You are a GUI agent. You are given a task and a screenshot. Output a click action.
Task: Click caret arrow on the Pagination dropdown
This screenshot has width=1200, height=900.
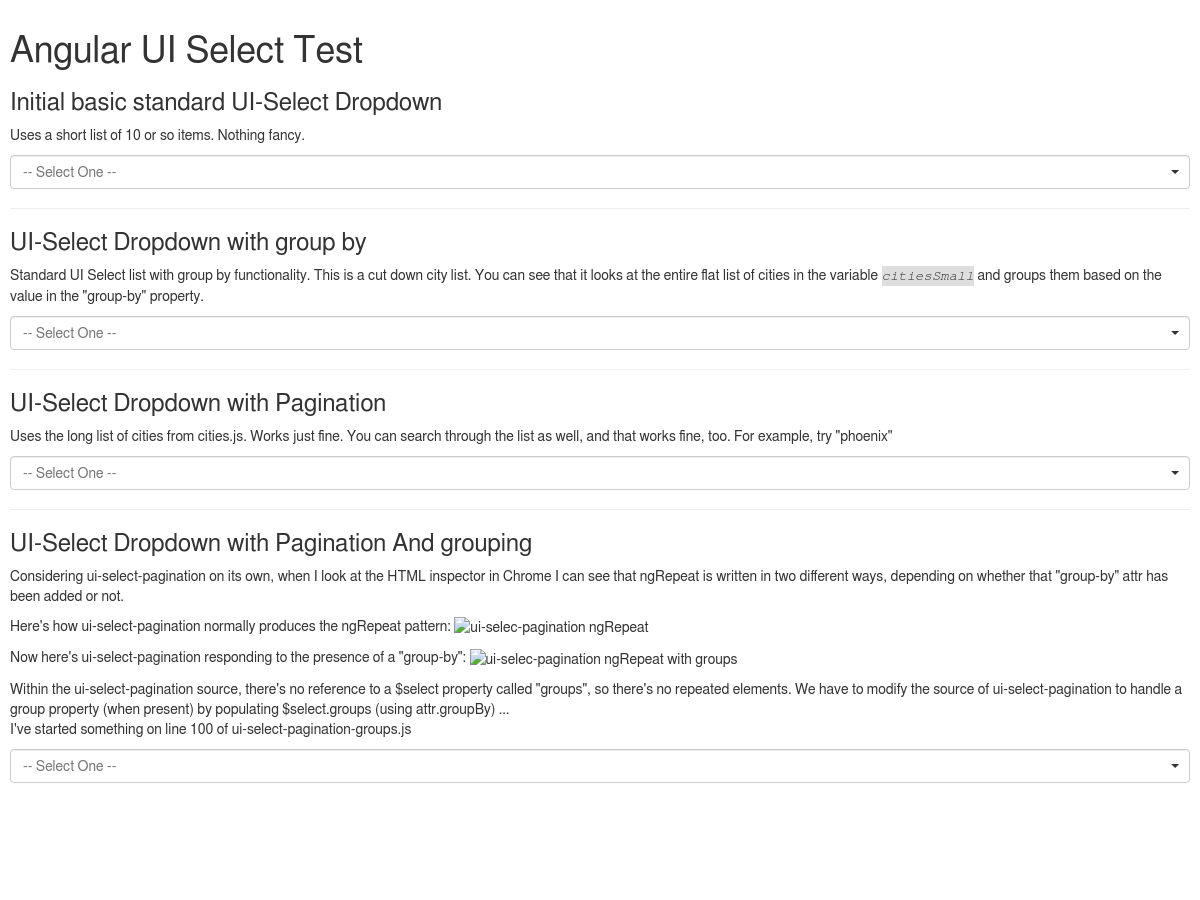[1175, 473]
